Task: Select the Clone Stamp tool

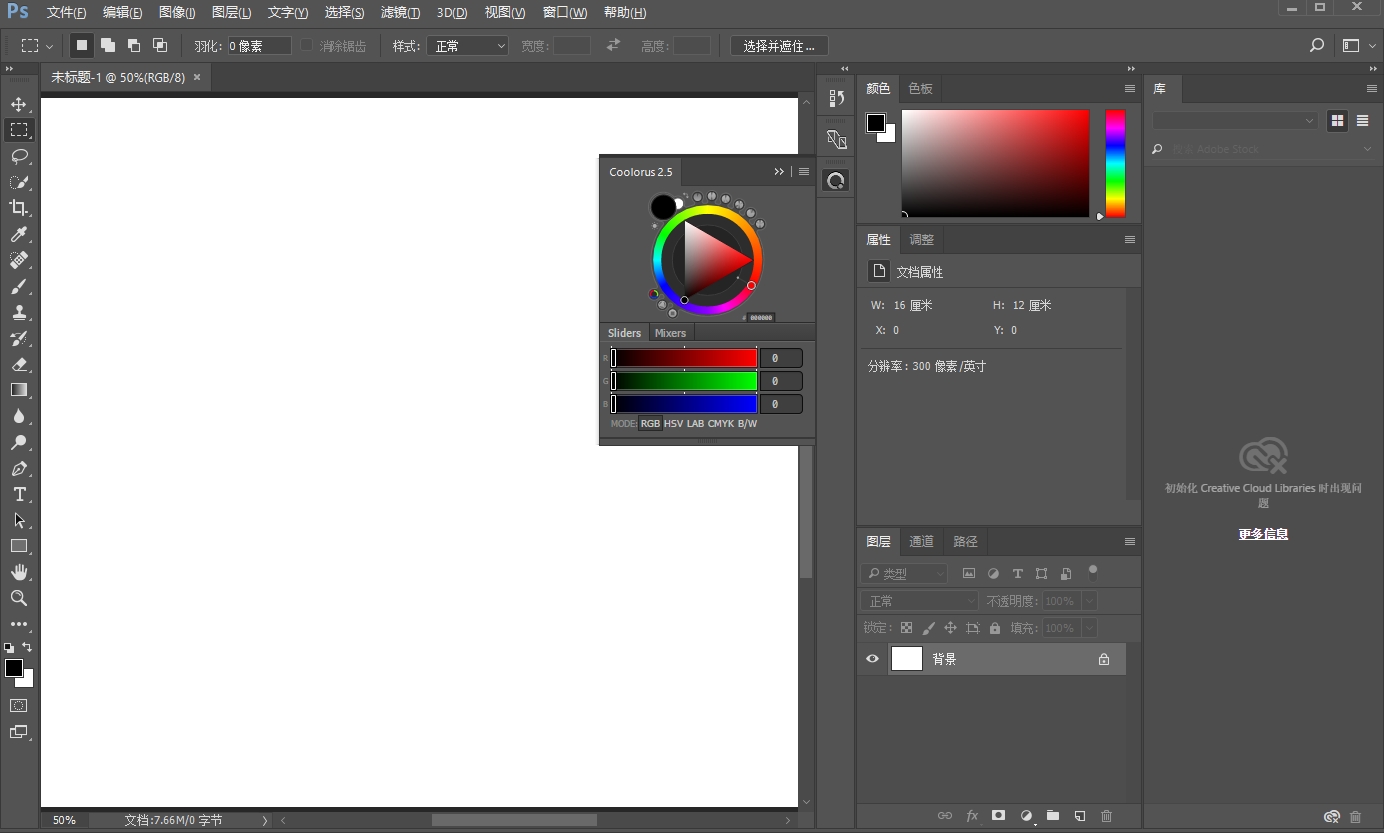Action: 20,312
